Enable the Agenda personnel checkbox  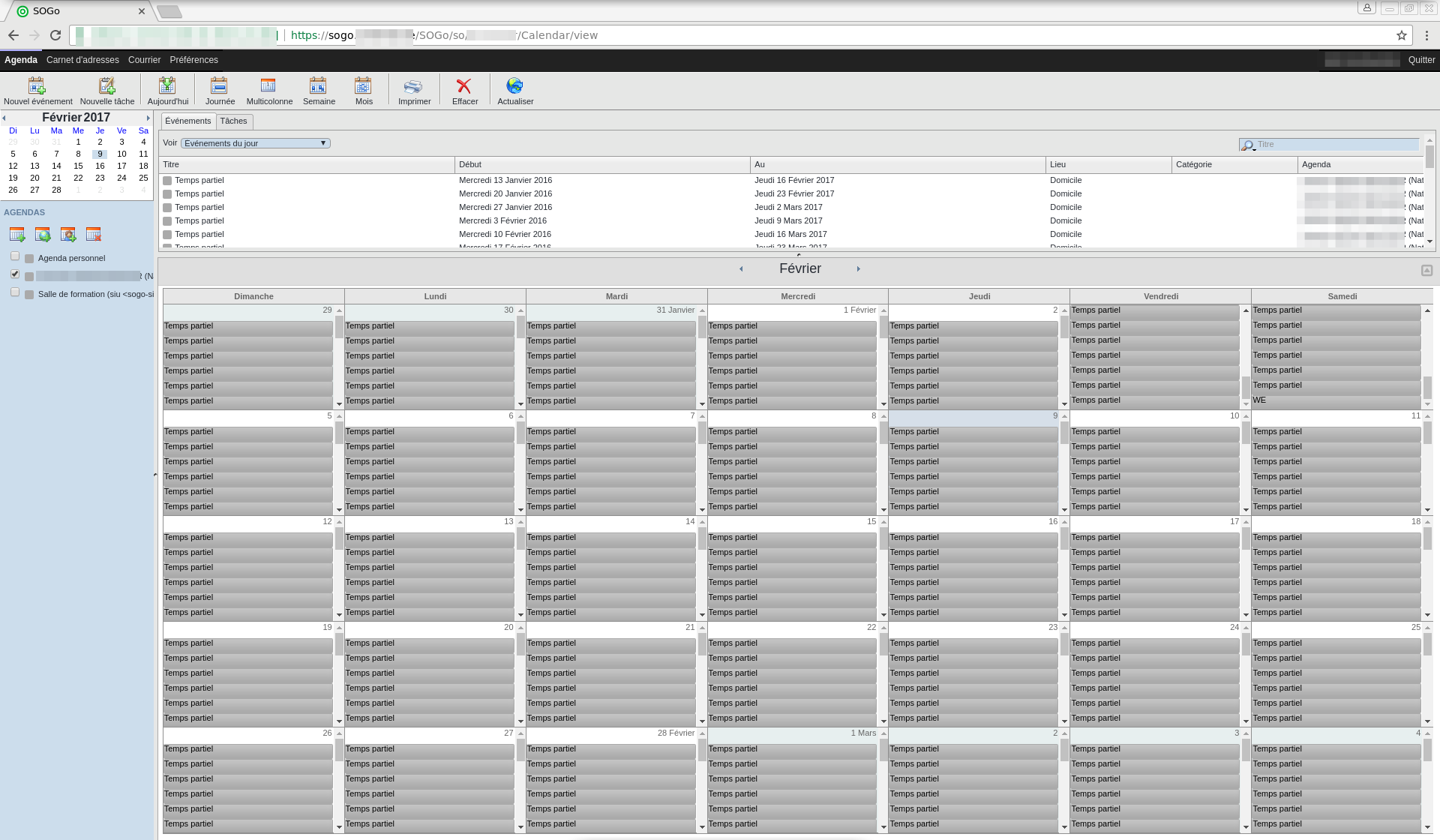pyautogui.click(x=15, y=256)
